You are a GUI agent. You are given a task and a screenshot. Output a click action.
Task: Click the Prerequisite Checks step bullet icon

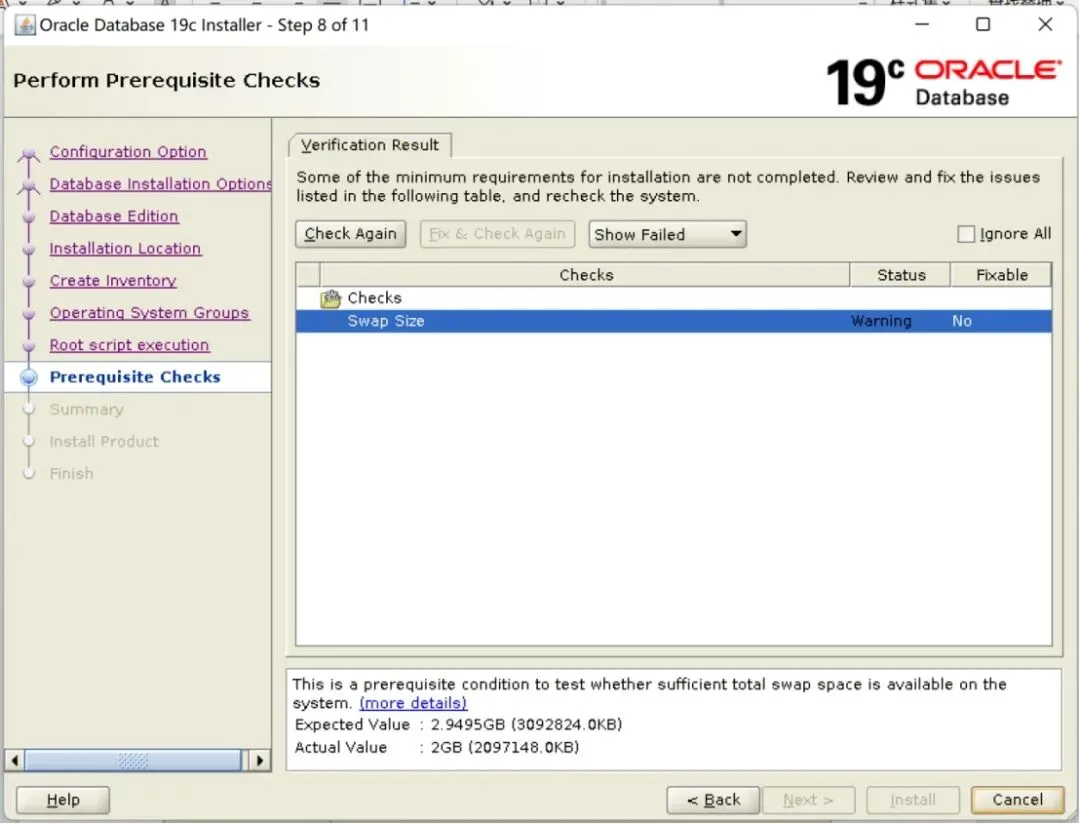click(28, 378)
